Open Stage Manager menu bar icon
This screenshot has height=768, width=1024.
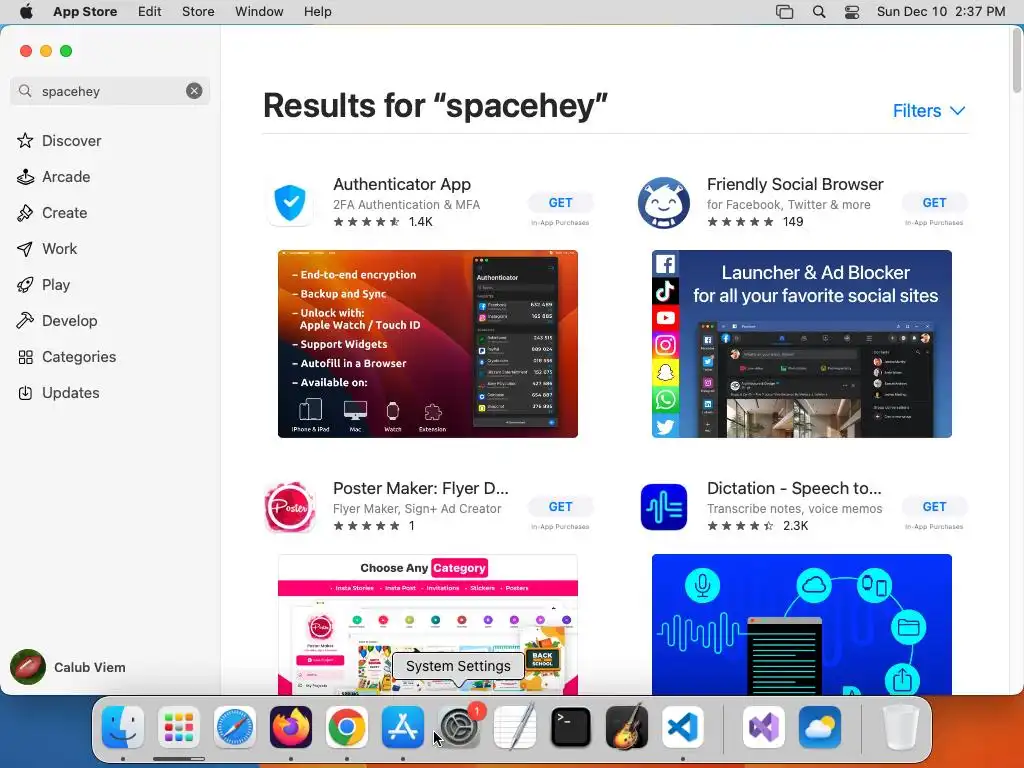pos(784,11)
